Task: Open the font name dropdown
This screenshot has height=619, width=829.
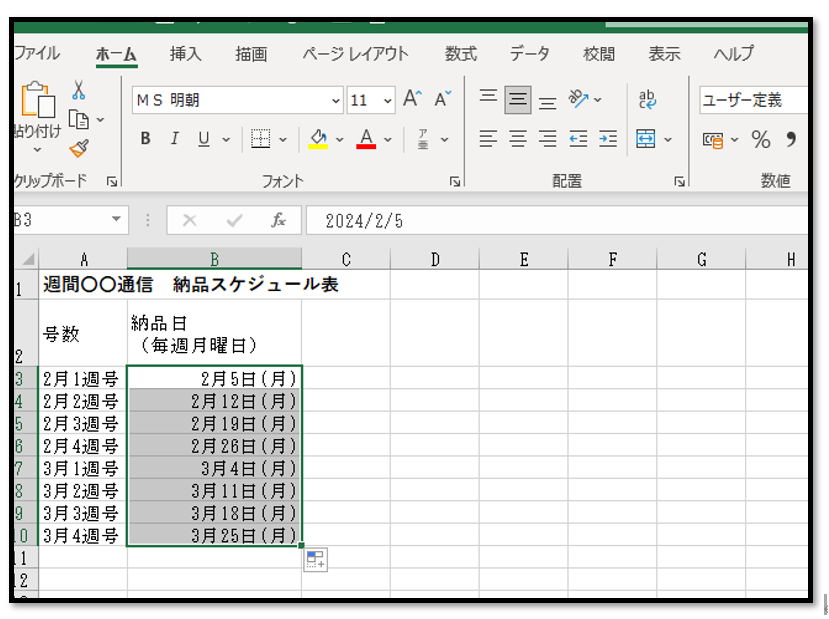Action: (x=335, y=100)
